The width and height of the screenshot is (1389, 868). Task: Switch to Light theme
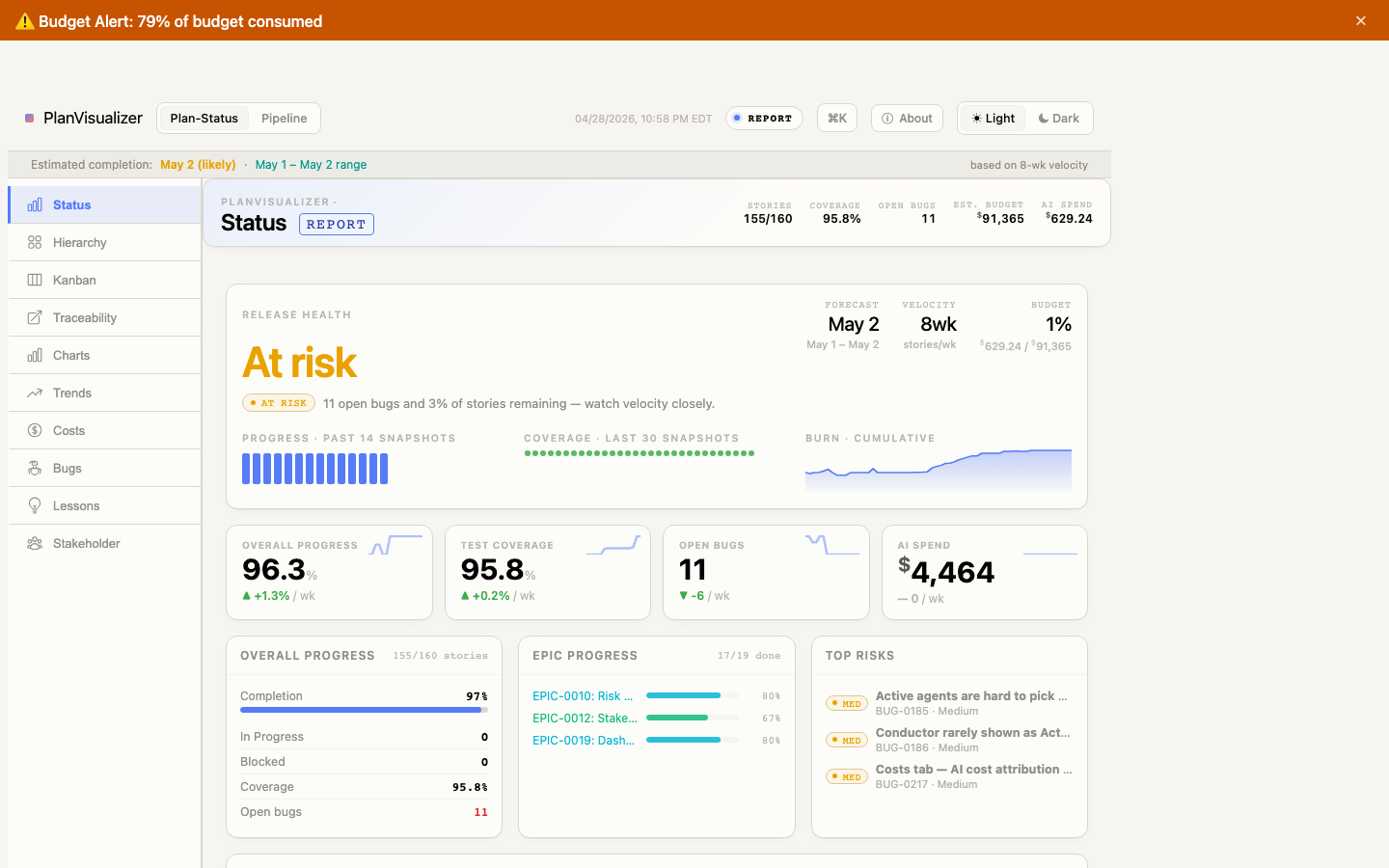tap(994, 119)
